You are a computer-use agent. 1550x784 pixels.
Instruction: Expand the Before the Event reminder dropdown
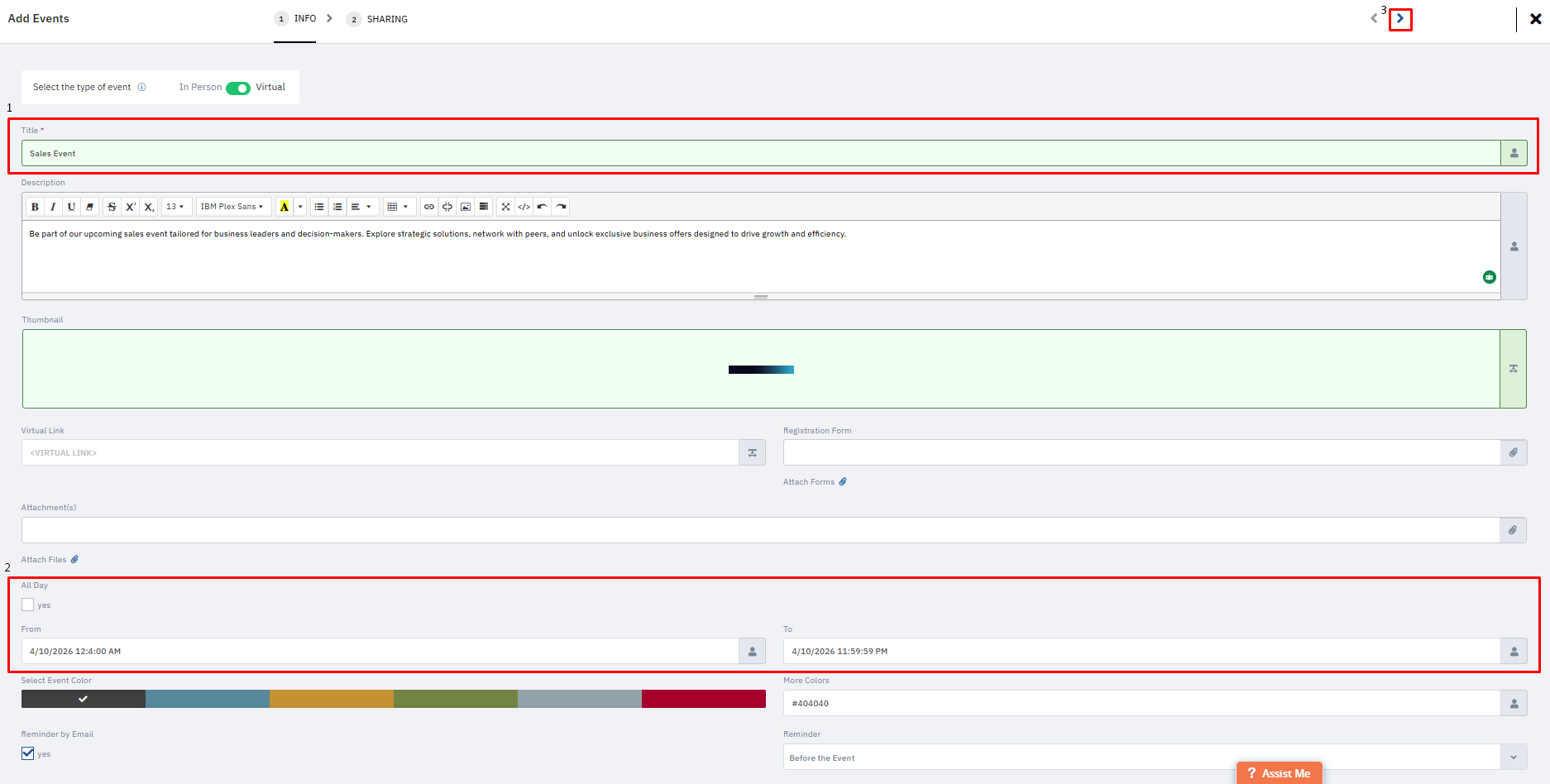[x=1155, y=757]
